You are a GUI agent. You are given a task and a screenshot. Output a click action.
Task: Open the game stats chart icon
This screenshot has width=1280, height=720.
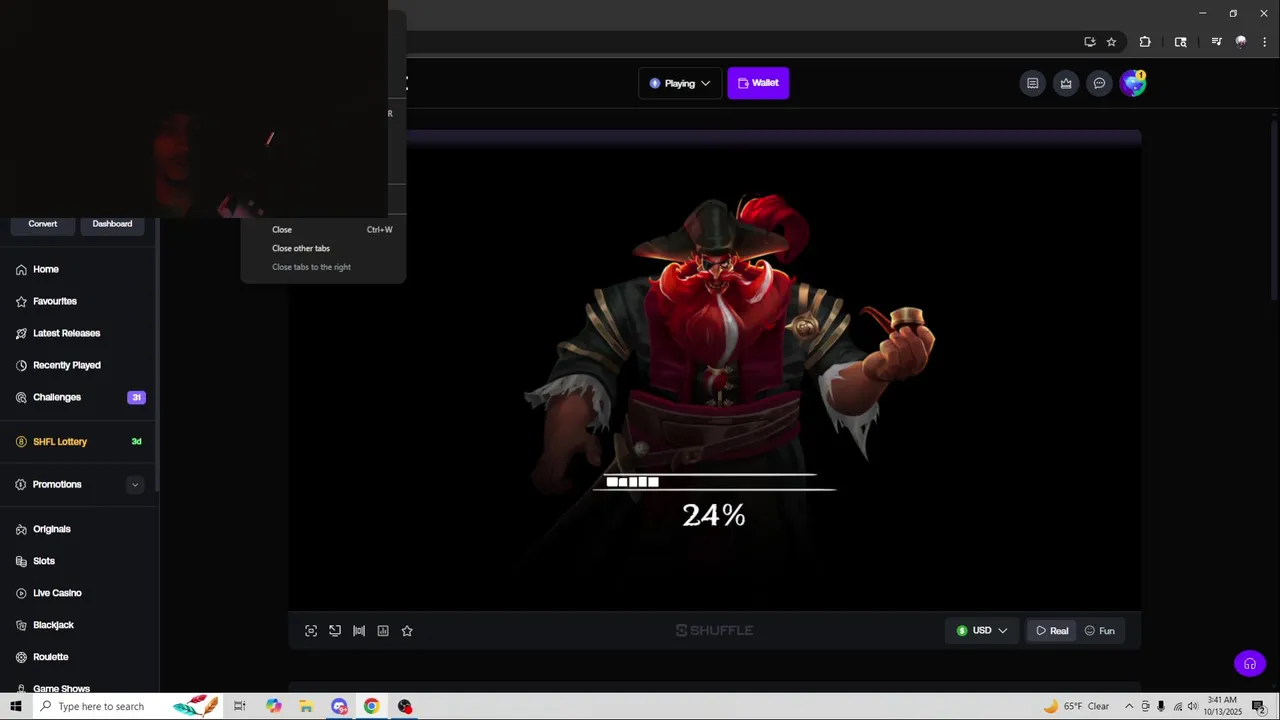click(x=383, y=631)
